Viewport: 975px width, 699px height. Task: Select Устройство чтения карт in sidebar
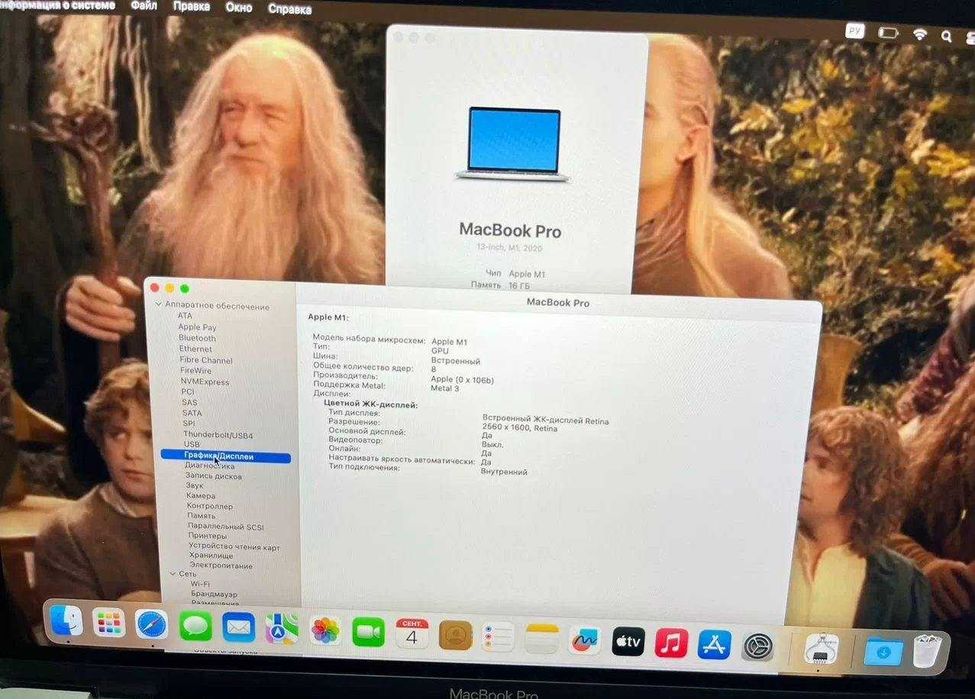pyautogui.click(x=234, y=546)
